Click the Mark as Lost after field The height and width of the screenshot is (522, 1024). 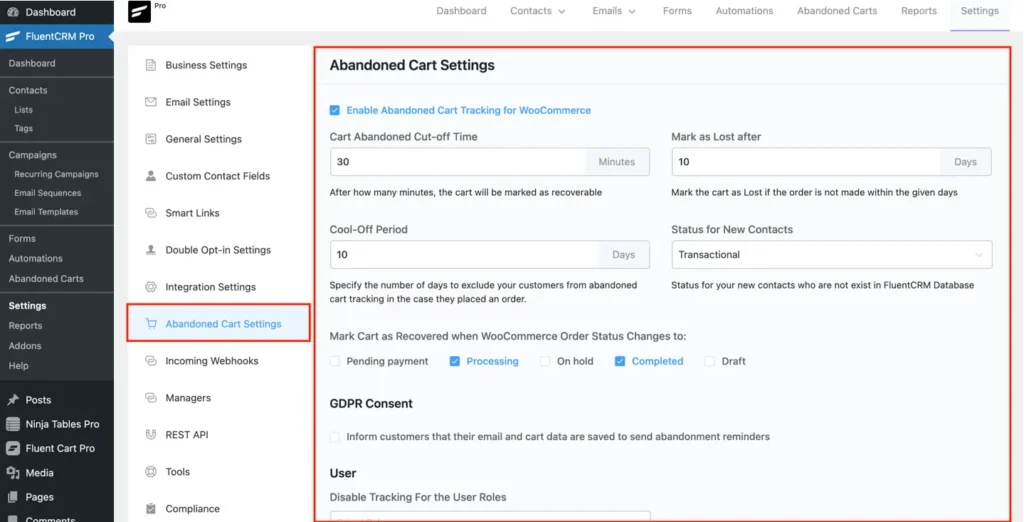click(x=806, y=162)
